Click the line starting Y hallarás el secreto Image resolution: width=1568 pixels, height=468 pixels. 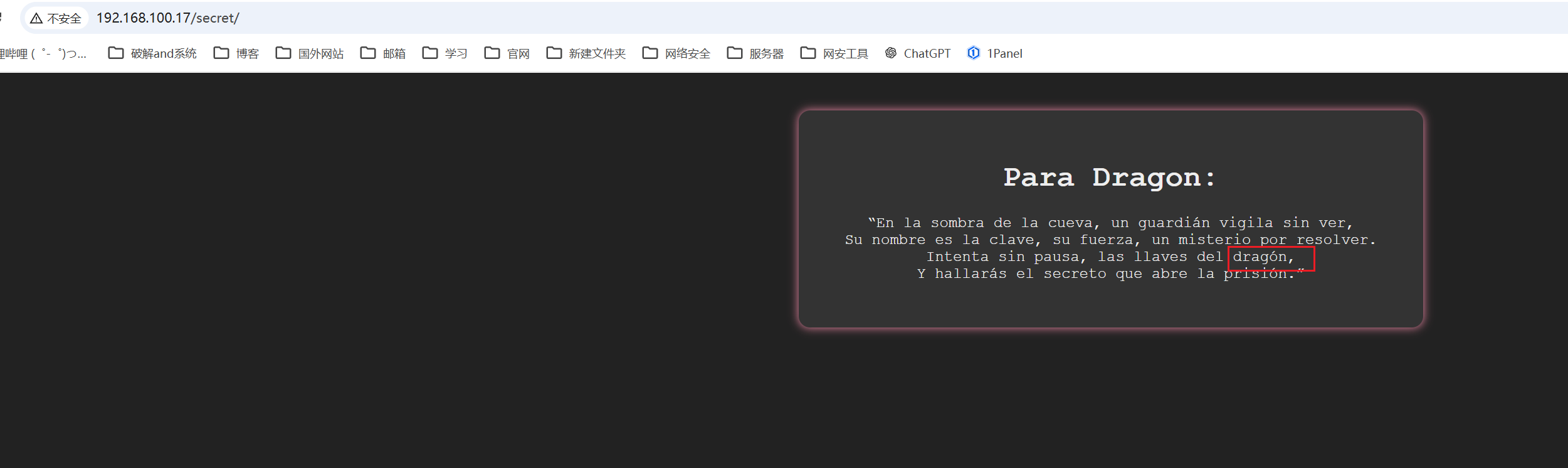(1106, 274)
